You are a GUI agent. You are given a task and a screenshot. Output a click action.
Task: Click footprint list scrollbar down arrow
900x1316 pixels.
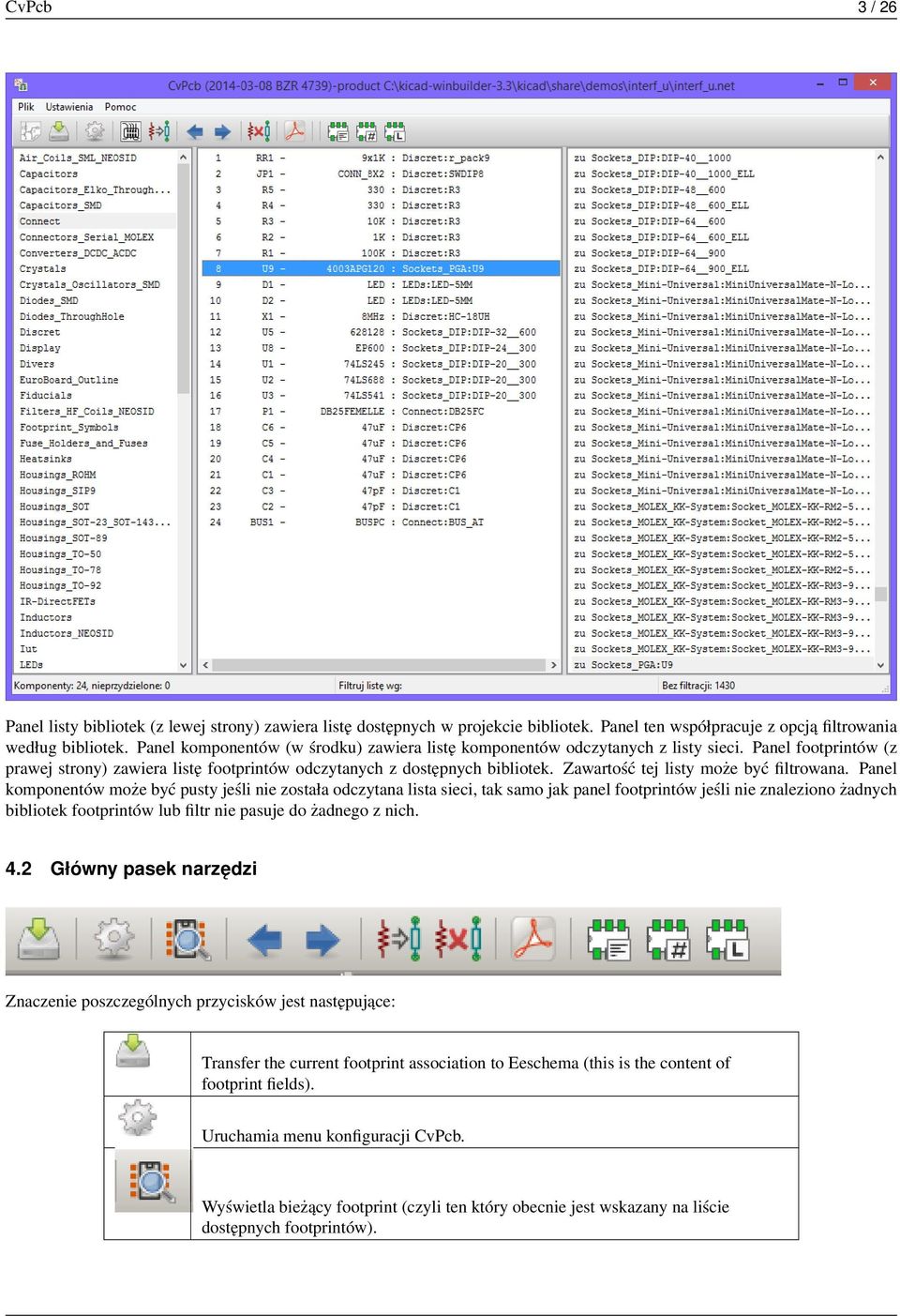pyautogui.click(x=880, y=665)
